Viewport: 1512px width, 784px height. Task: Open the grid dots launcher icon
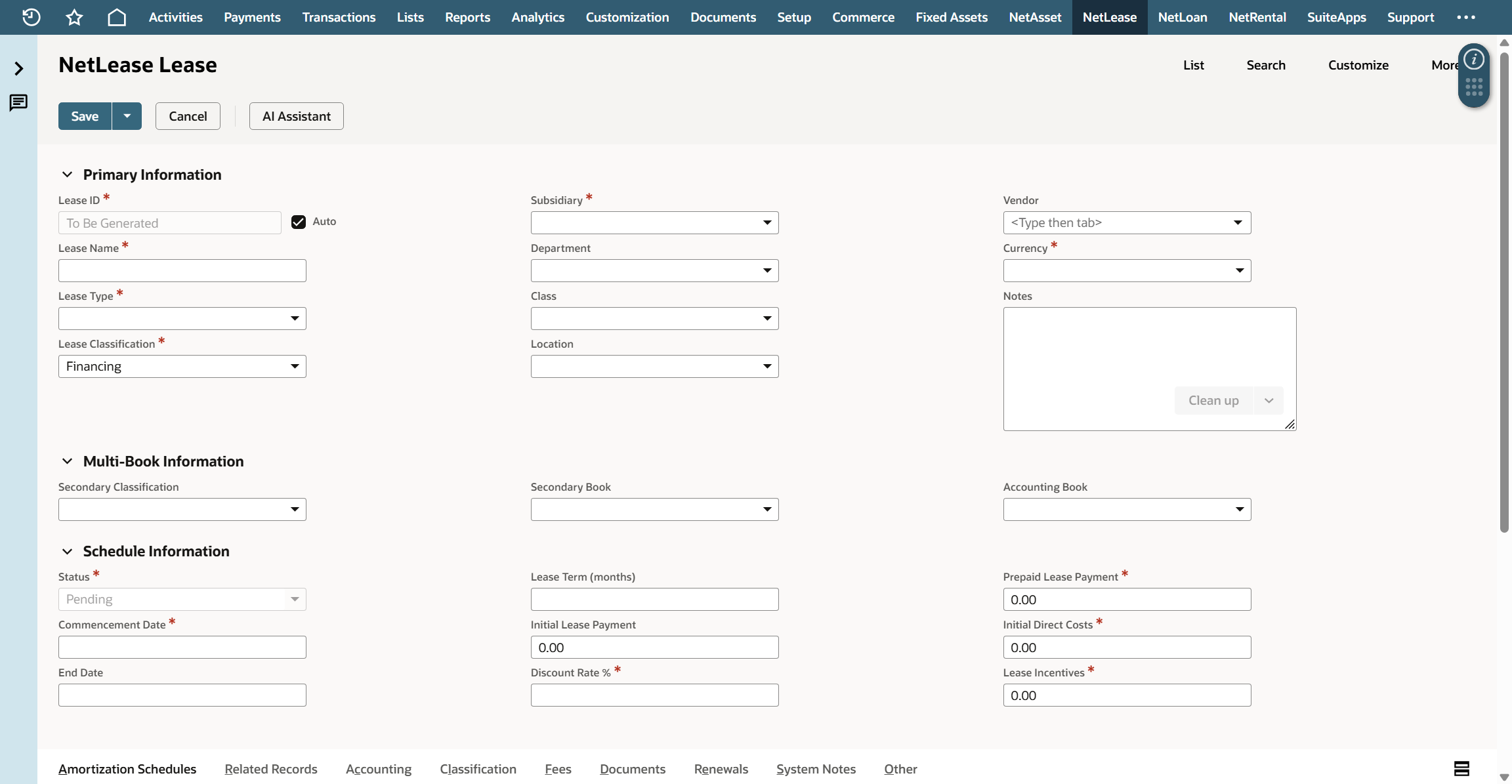point(1474,87)
